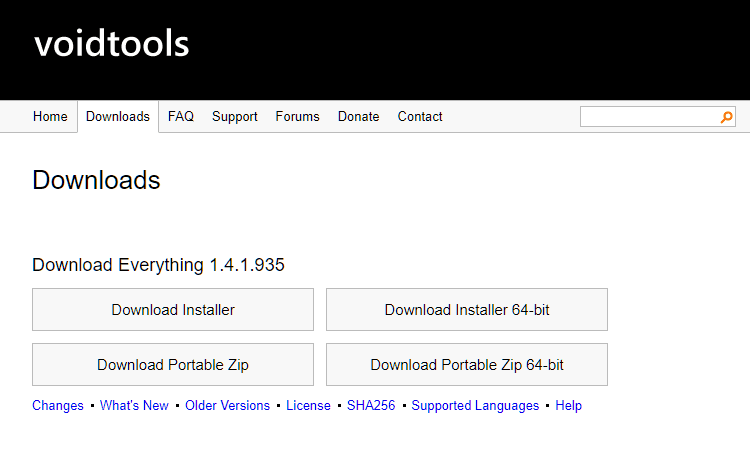Screen dimensions: 750x455
Task: Visit the Forums page
Action: point(297,116)
